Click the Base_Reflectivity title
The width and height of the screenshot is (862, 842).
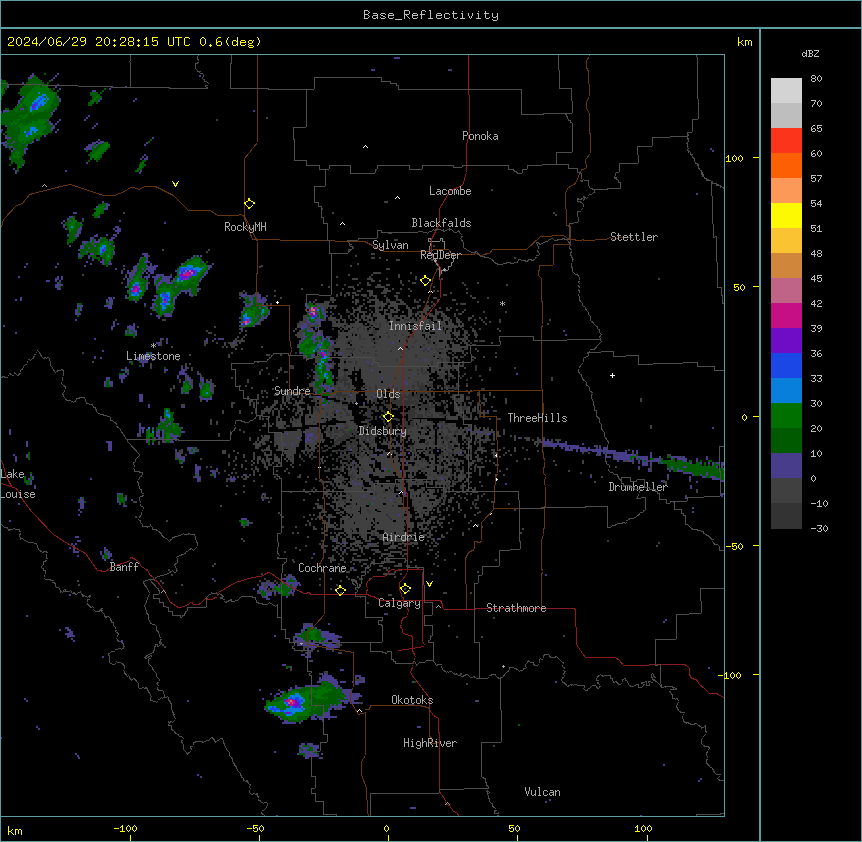click(x=431, y=15)
